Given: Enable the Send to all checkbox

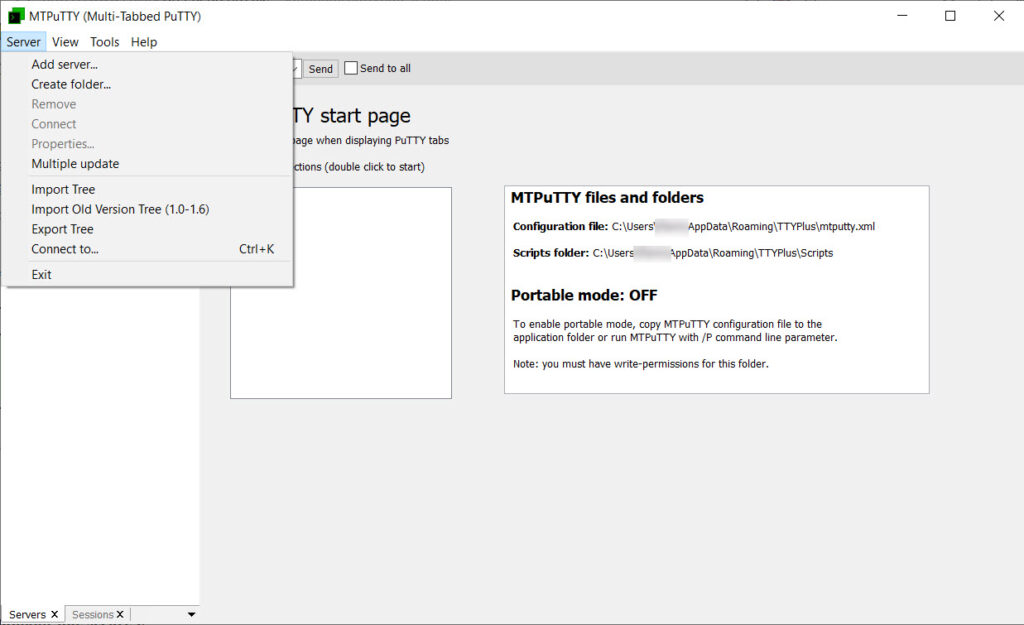Looking at the screenshot, I should 351,68.
